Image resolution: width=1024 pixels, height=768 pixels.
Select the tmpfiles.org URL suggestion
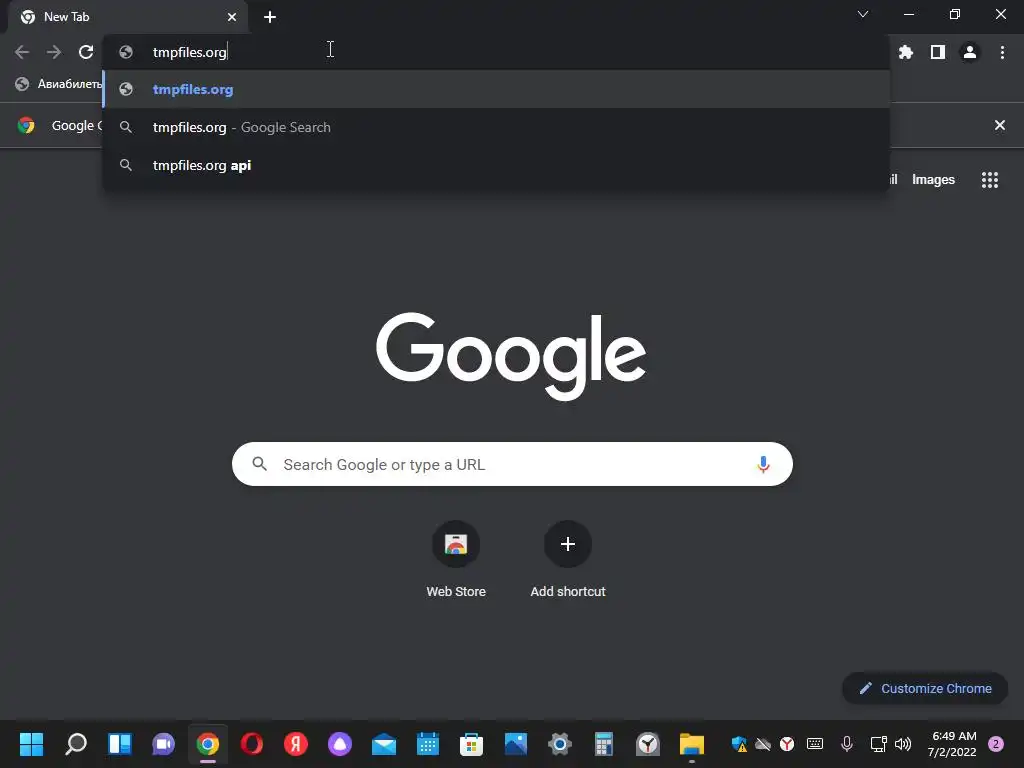tap(496, 89)
